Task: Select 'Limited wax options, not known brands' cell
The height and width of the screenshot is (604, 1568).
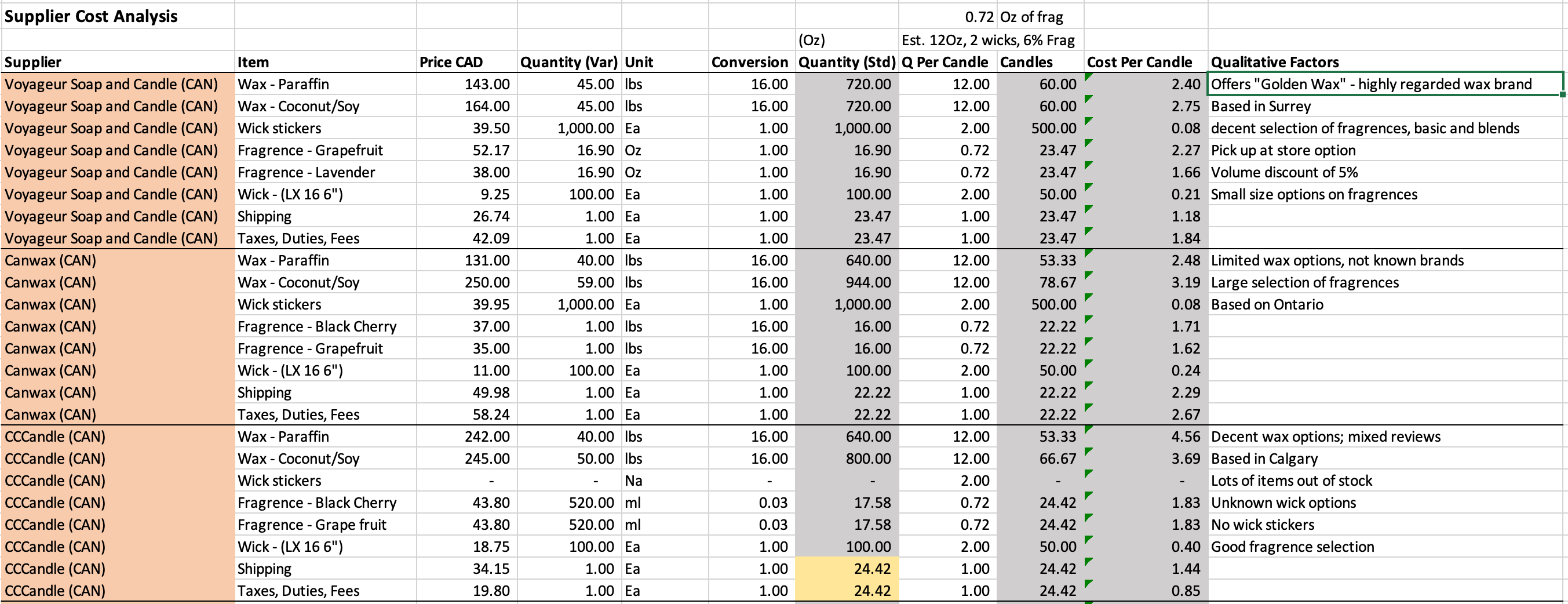Action: (1385, 261)
